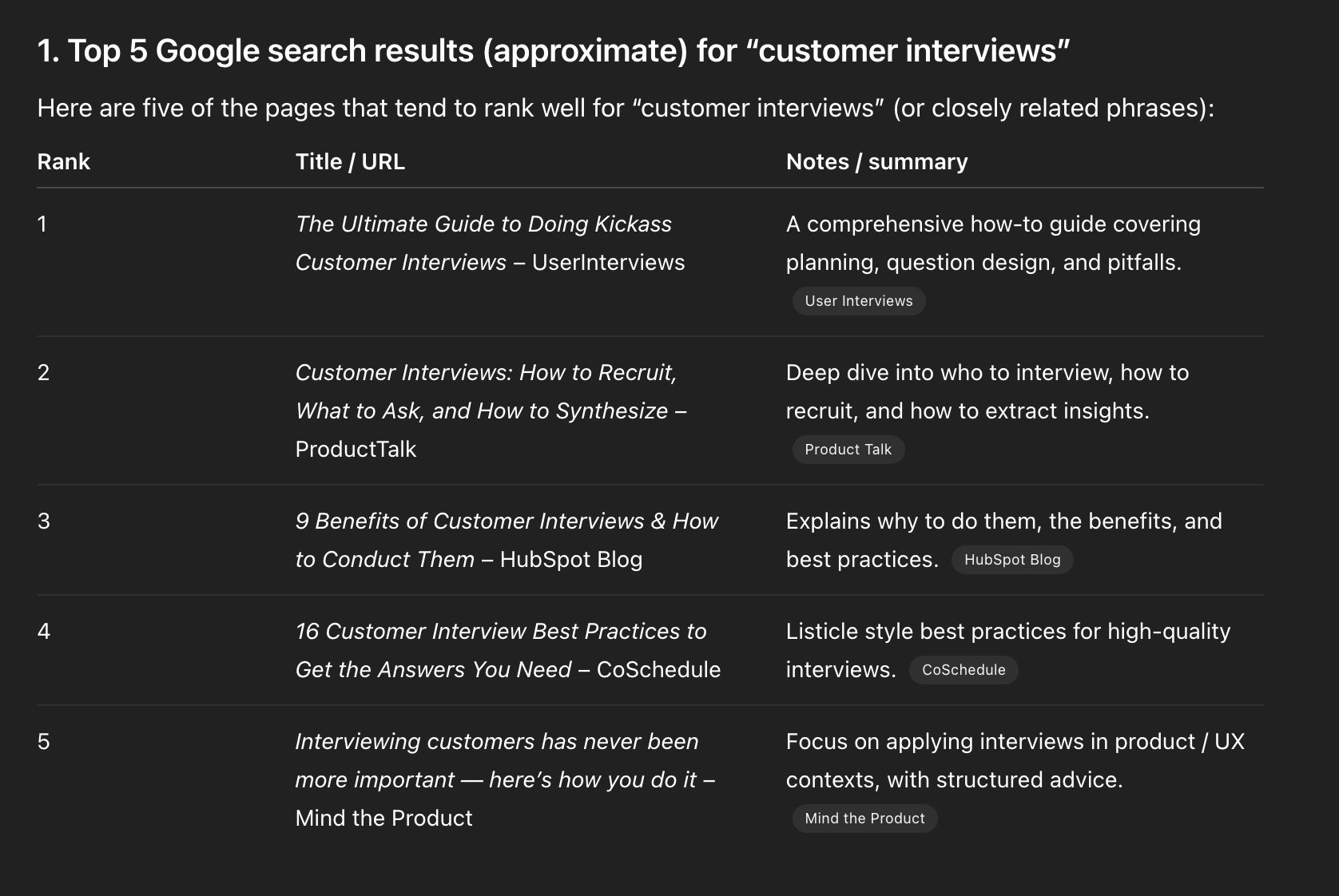This screenshot has width=1339, height=896.
Task: Click the Notes / summary column header
Action: click(x=876, y=161)
